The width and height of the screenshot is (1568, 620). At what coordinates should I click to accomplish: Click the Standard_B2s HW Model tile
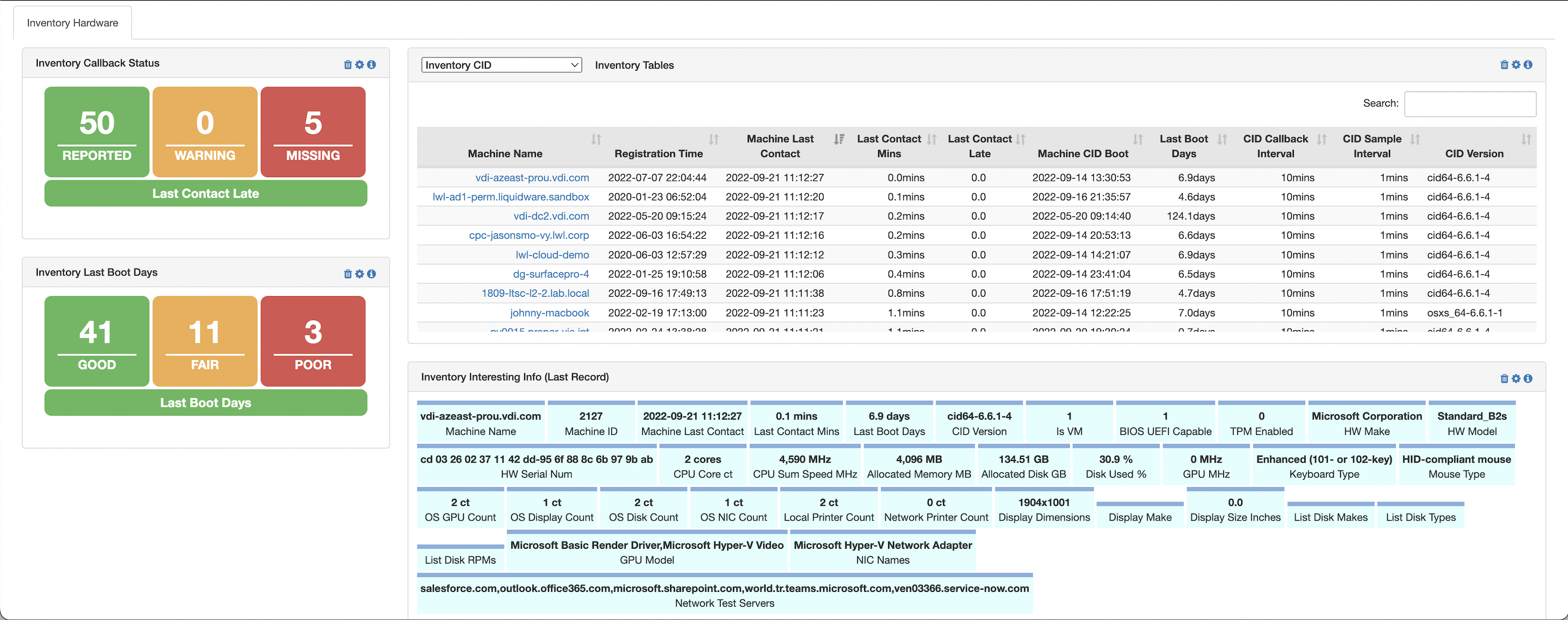click(x=1471, y=422)
